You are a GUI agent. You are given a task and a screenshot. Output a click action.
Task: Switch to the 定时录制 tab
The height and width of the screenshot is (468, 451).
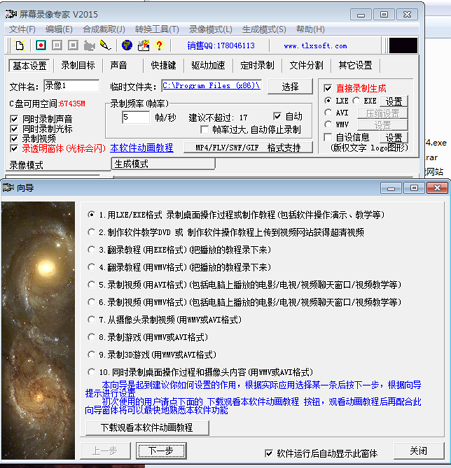pos(257,65)
